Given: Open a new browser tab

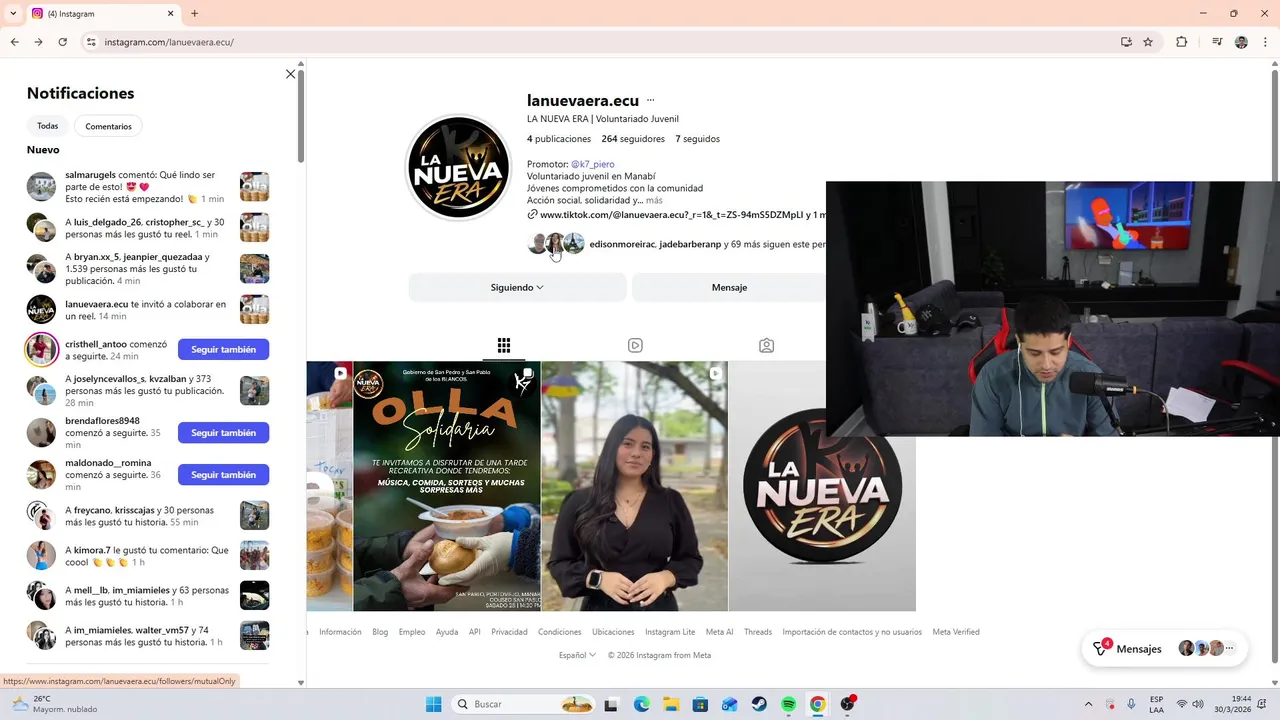Looking at the screenshot, I should pos(194,14).
